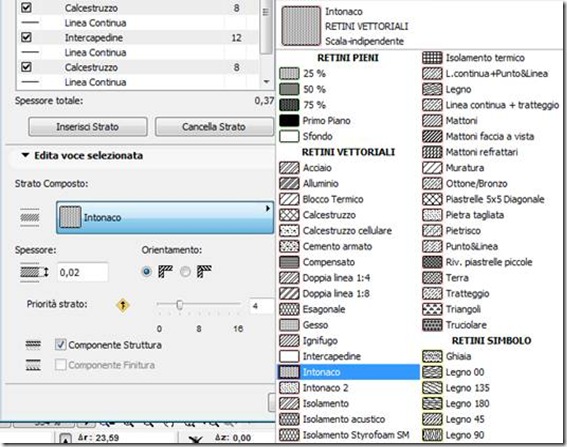This screenshot has width=567, height=447.
Task: Select Linea Continua row under Intercapedine
Action: [x=137, y=52]
